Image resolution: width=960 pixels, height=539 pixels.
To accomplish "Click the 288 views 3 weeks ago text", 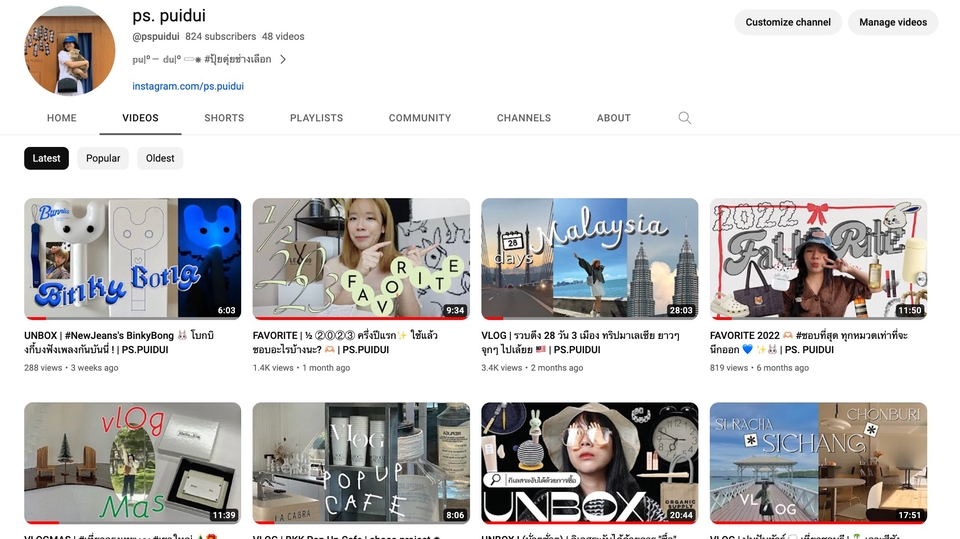I will (x=72, y=368).
